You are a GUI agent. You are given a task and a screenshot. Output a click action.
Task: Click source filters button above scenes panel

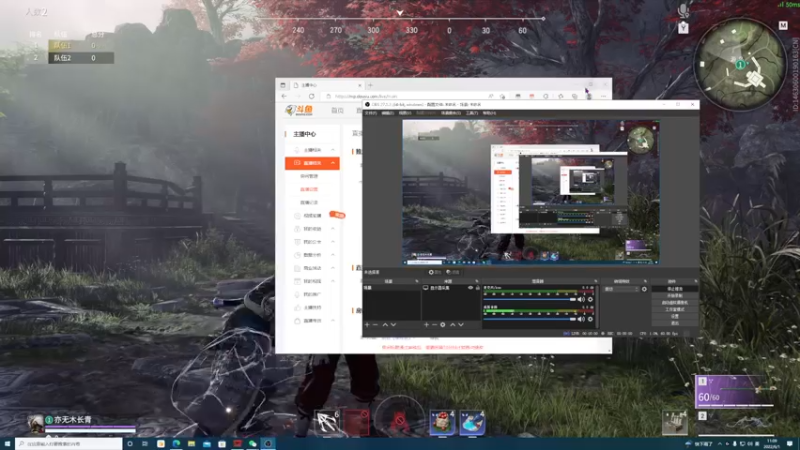click(x=452, y=272)
